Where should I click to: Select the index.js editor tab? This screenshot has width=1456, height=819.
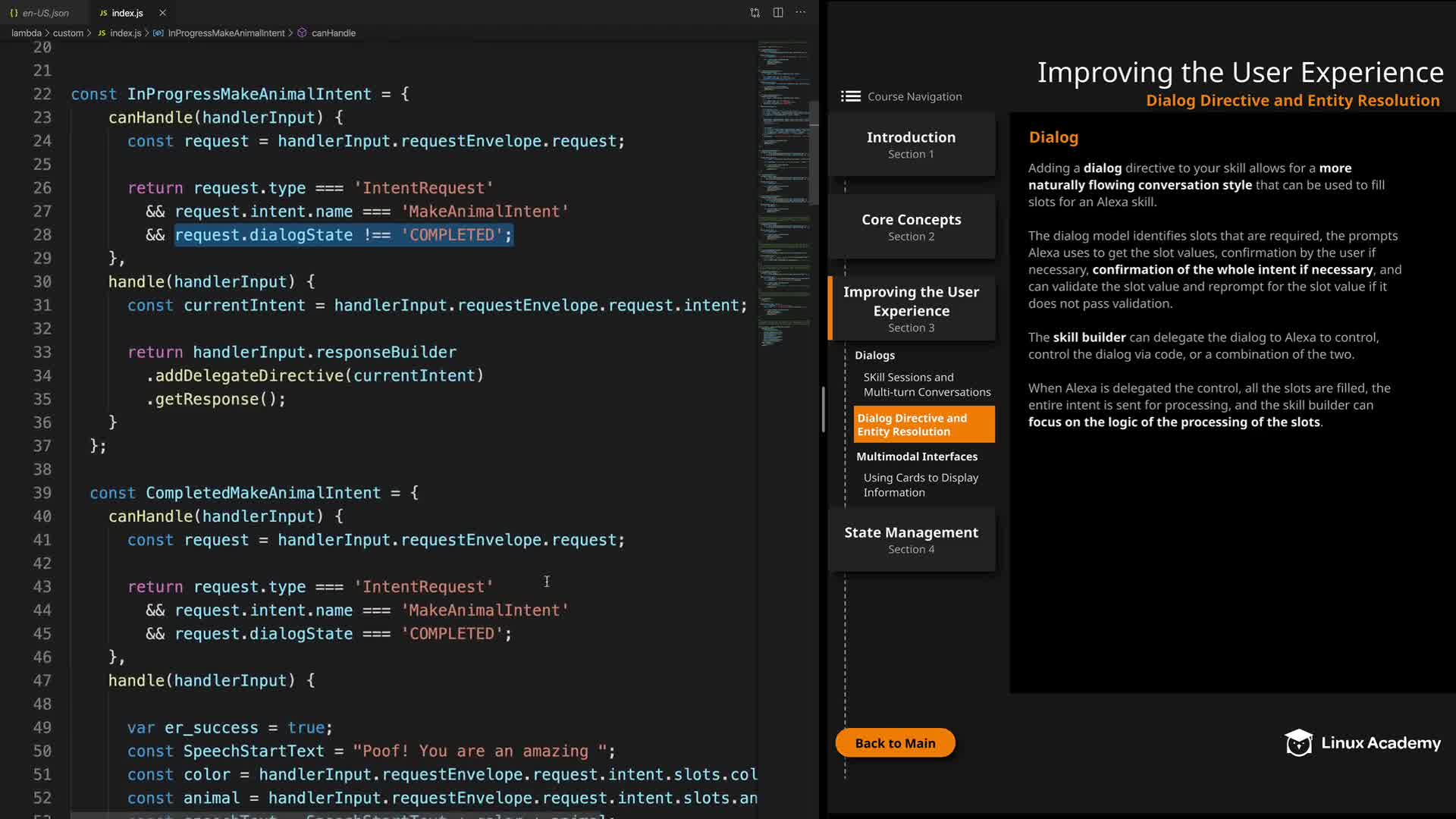(x=127, y=13)
